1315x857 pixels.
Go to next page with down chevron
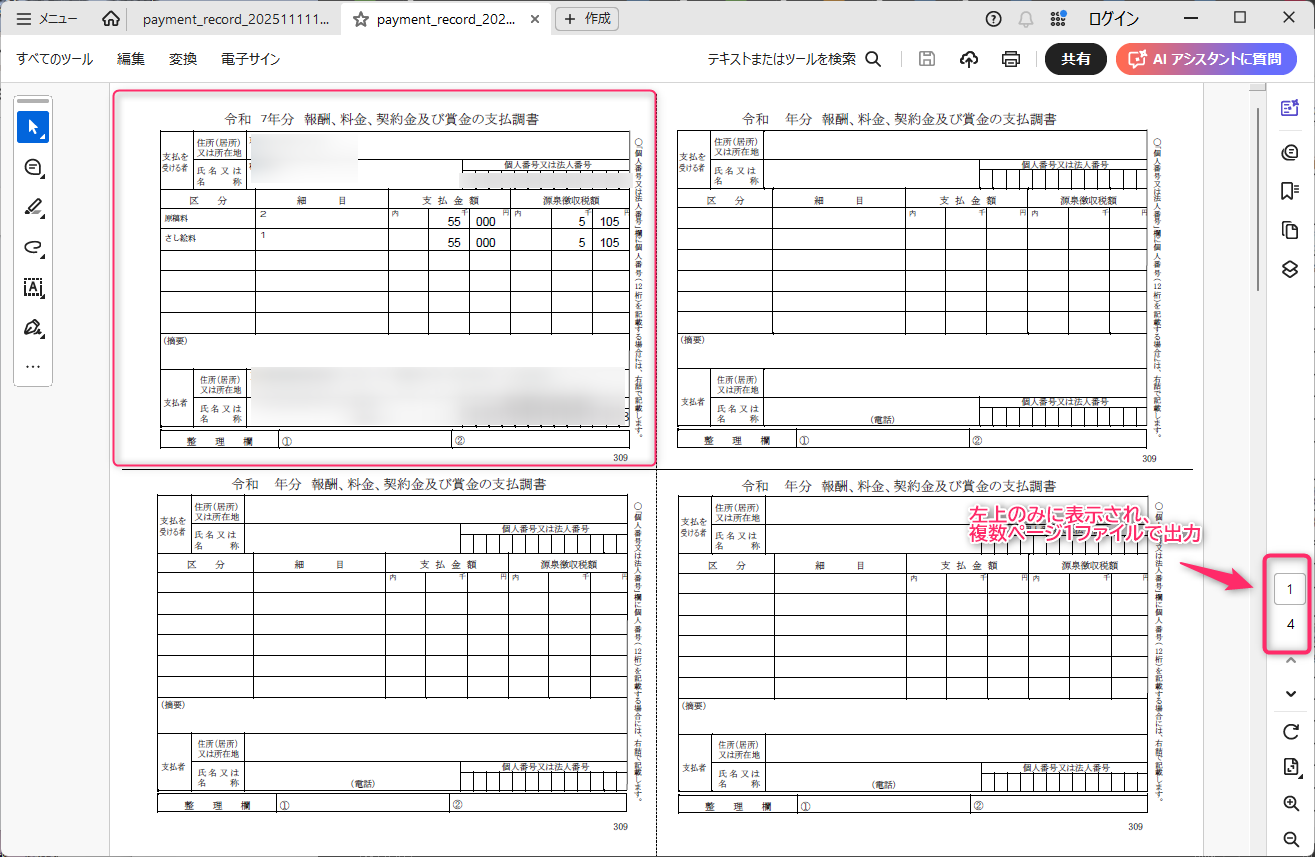click(1290, 694)
